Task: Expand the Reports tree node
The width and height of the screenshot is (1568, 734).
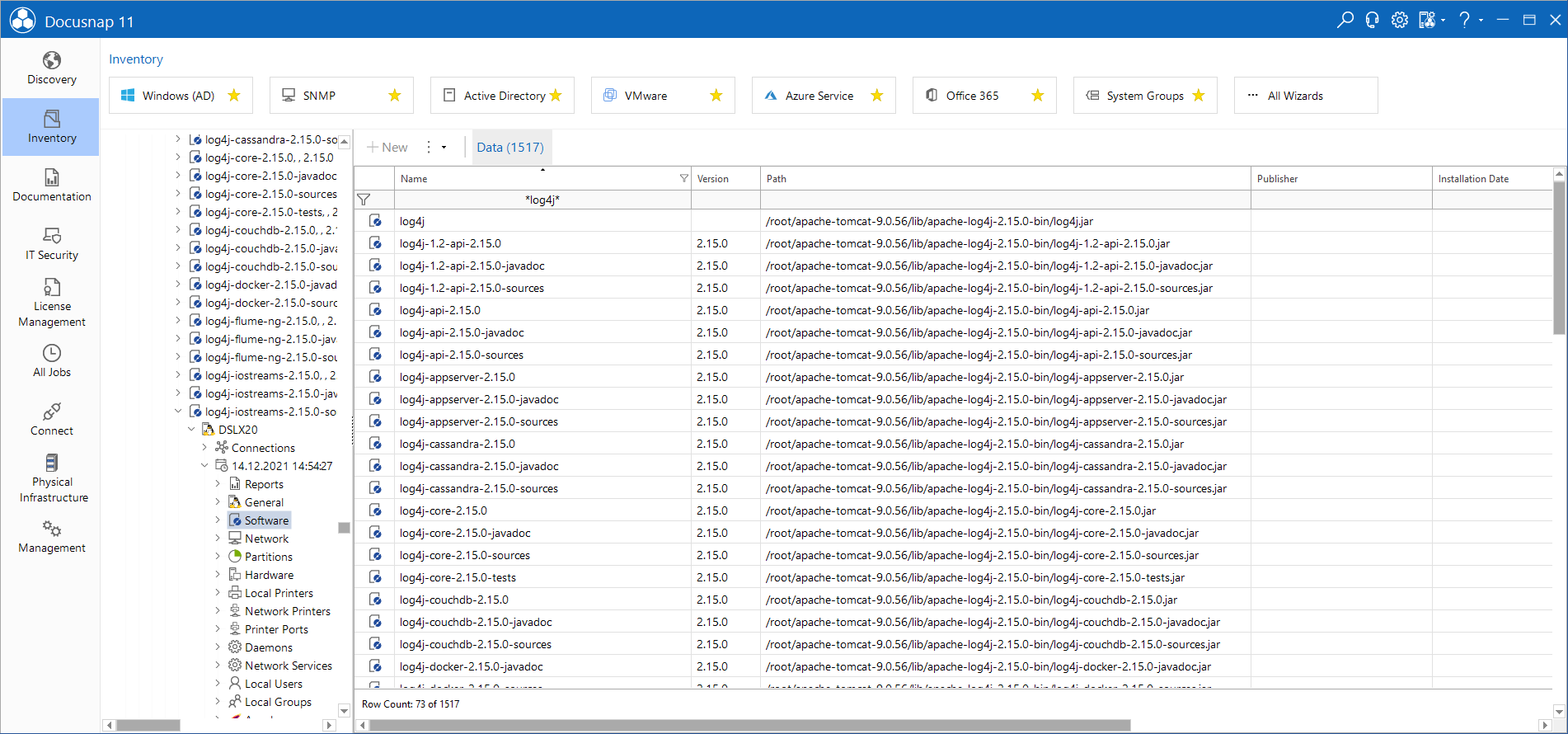Action: tap(218, 484)
